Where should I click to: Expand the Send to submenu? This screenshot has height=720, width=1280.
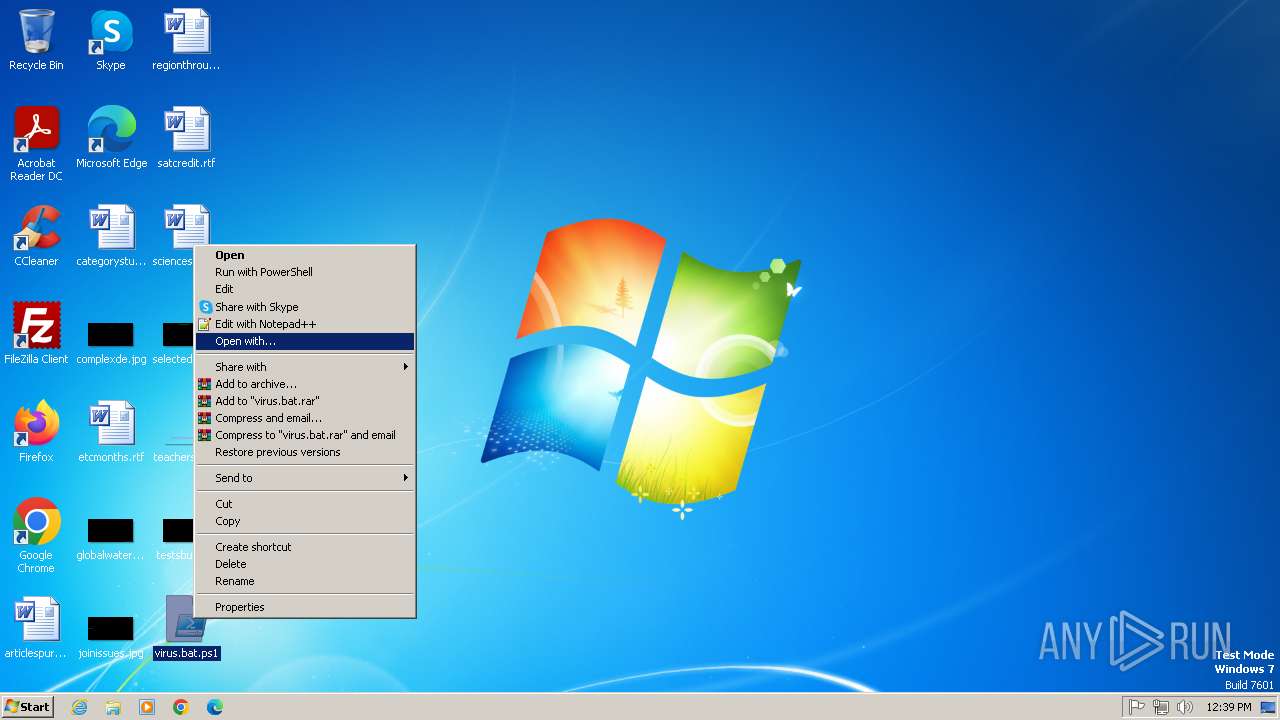click(x=305, y=478)
